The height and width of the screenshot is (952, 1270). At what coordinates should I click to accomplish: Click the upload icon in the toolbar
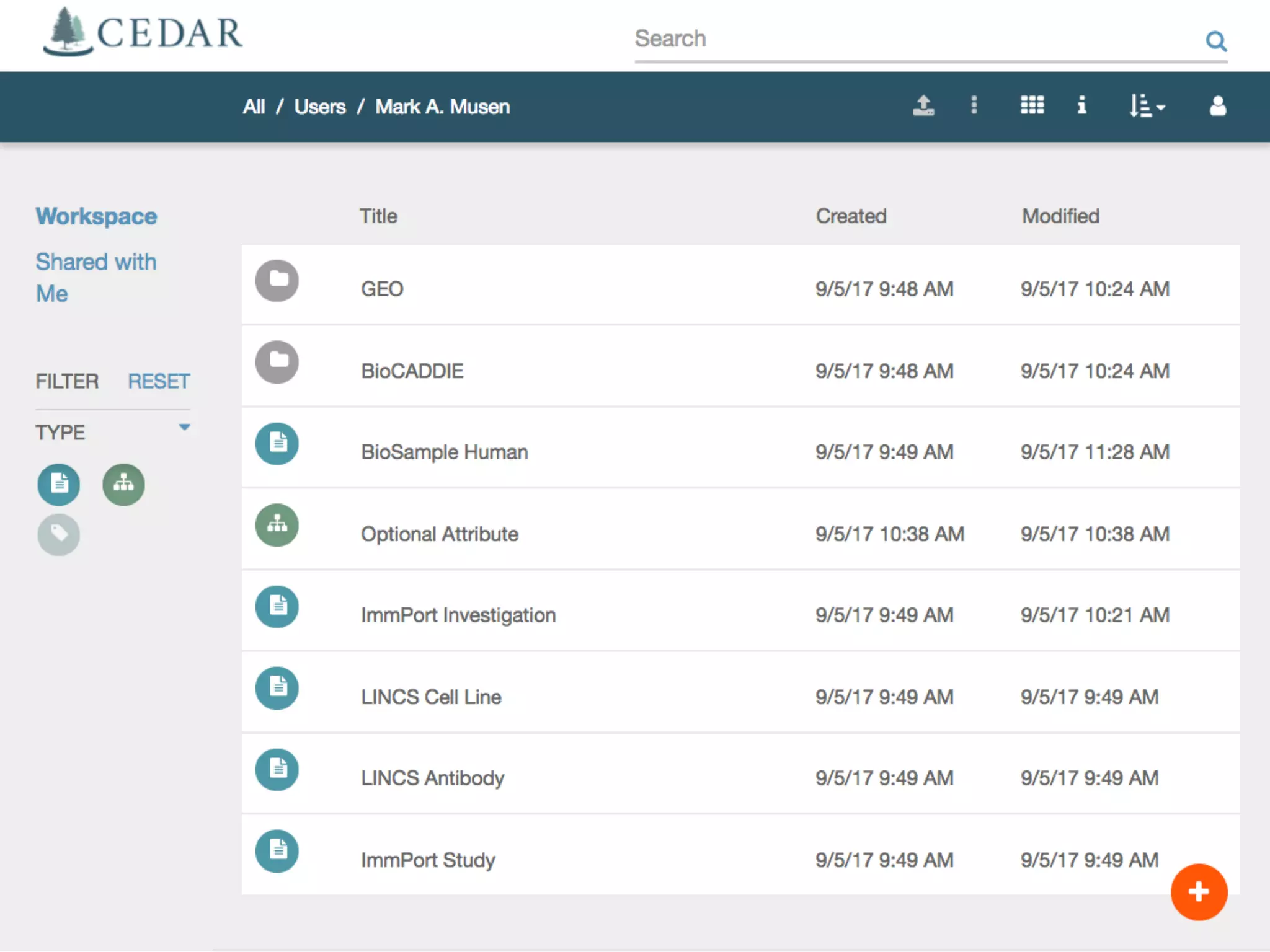pos(923,106)
